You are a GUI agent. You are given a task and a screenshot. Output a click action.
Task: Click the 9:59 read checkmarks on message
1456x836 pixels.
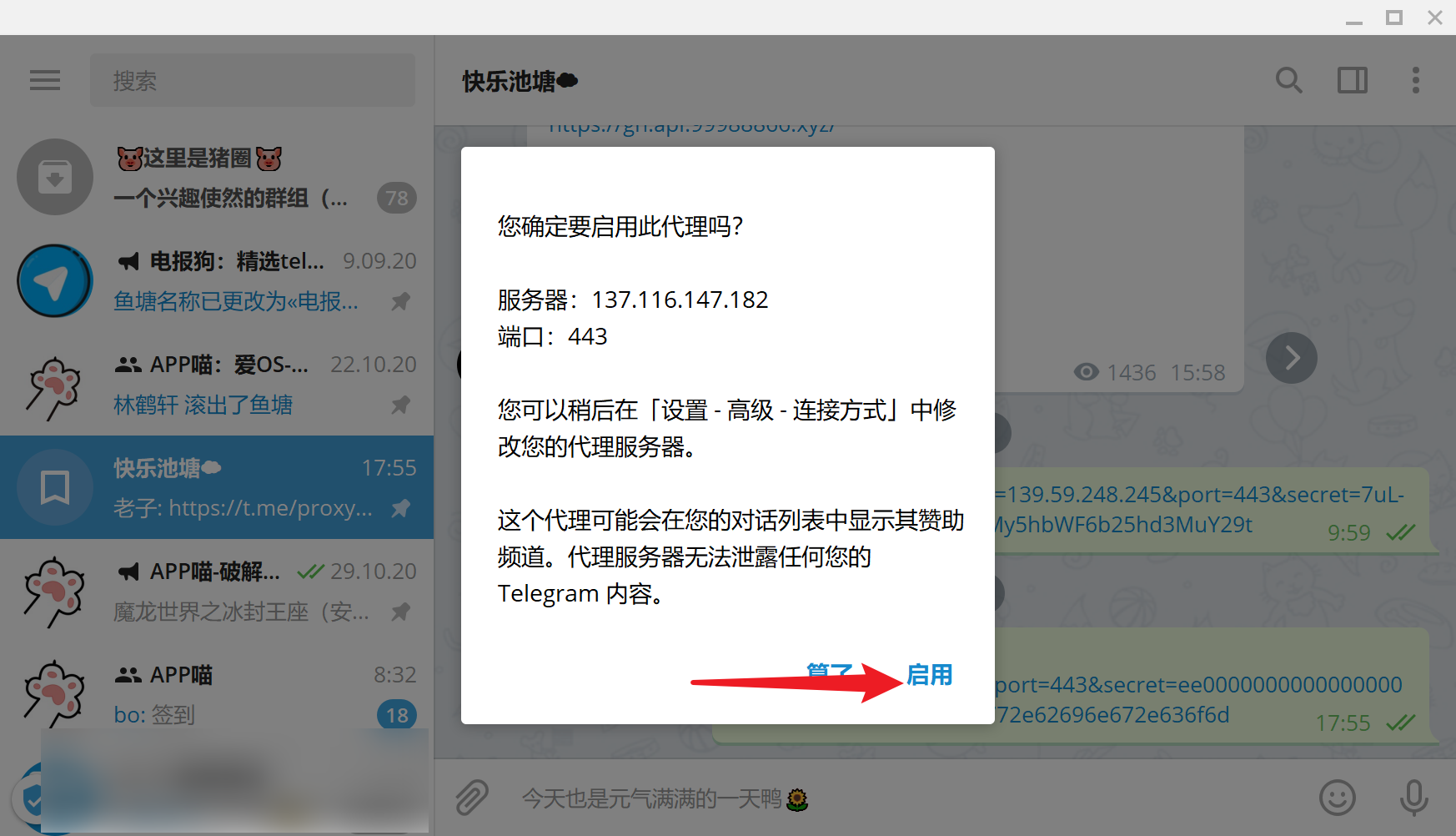click(1401, 532)
